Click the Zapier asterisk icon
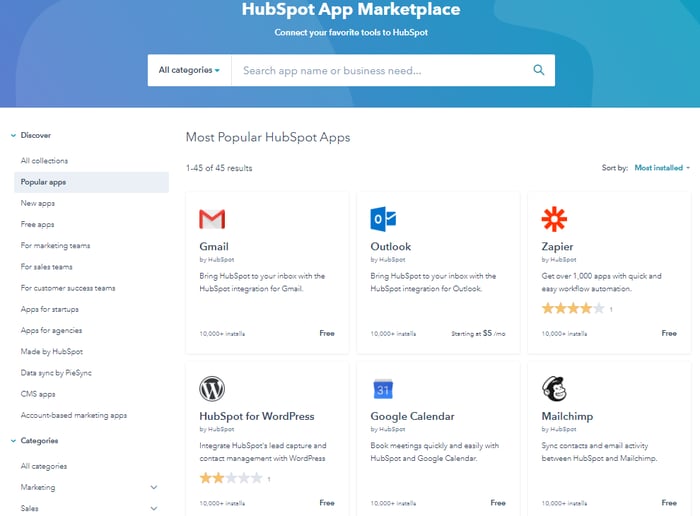The width and height of the screenshot is (700, 516). tap(554, 219)
